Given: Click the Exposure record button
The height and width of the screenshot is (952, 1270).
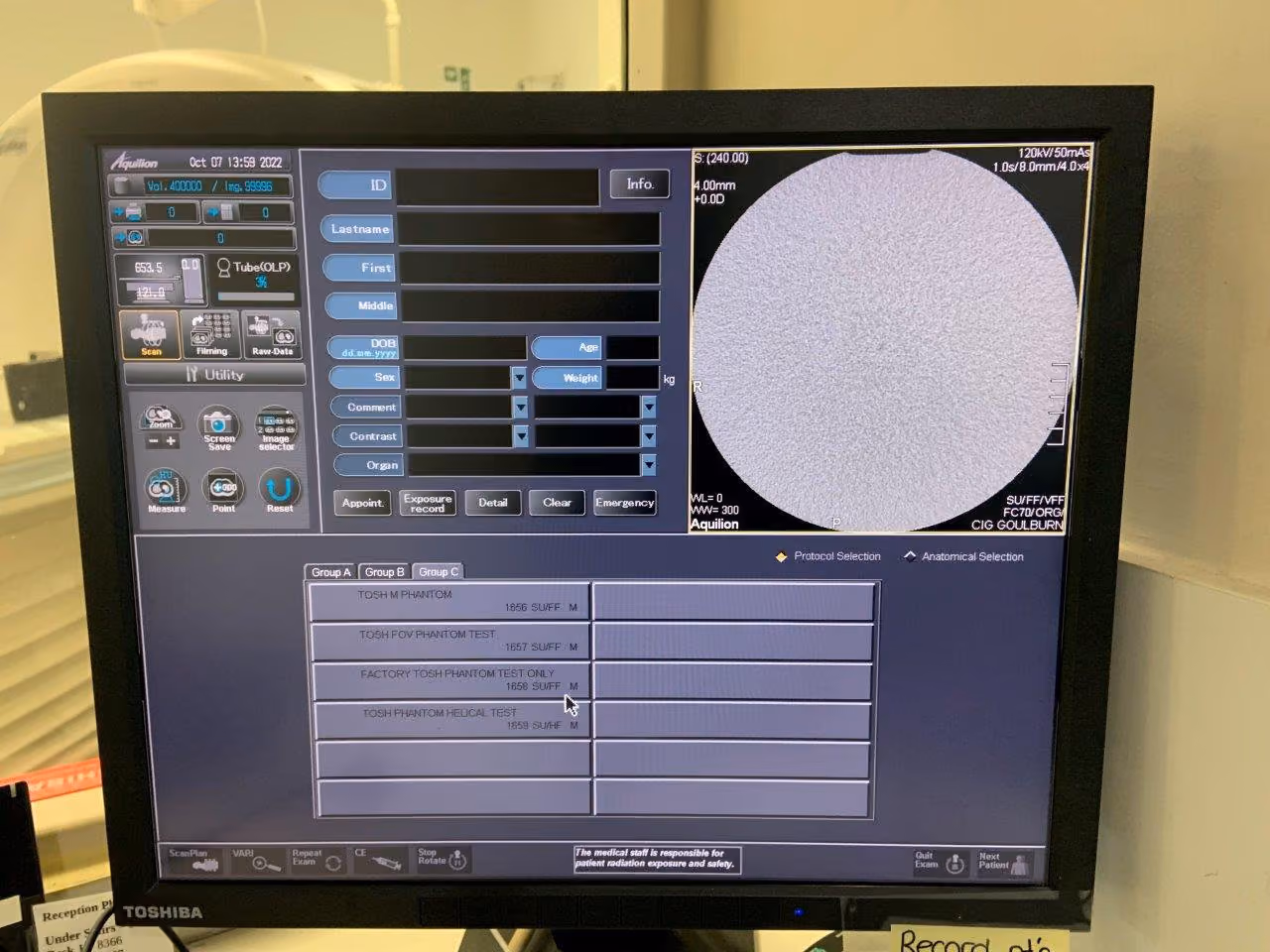Looking at the screenshot, I should pos(428,503).
